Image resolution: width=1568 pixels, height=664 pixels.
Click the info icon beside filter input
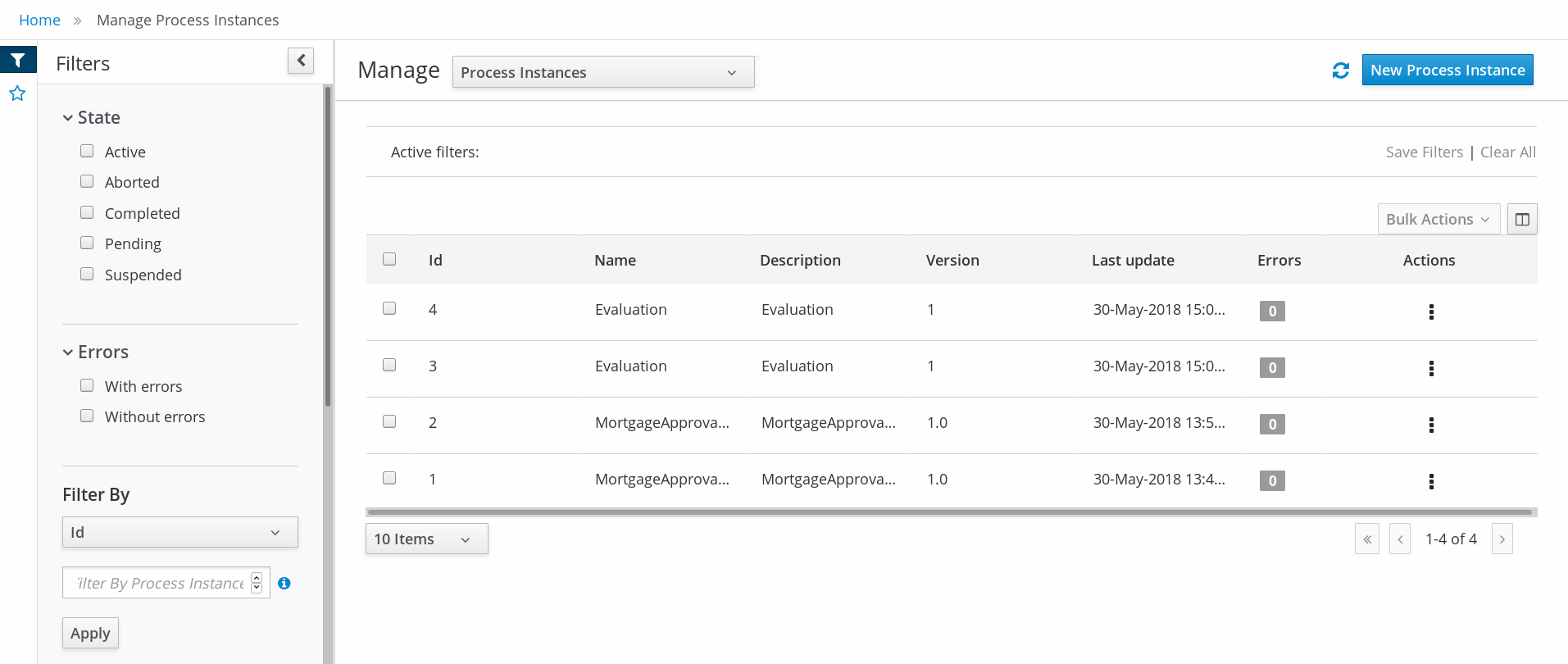click(284, 583)
